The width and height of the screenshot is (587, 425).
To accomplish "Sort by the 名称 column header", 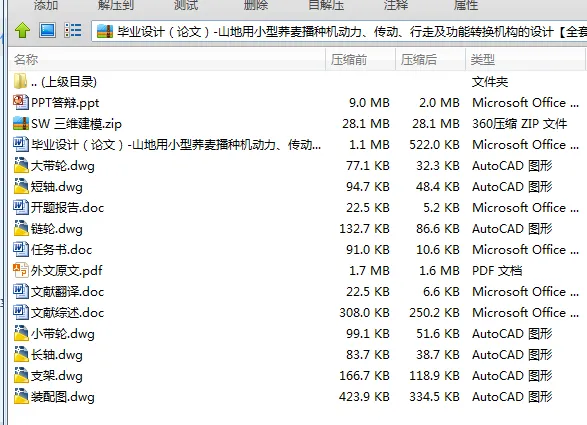I will [167, 60].
